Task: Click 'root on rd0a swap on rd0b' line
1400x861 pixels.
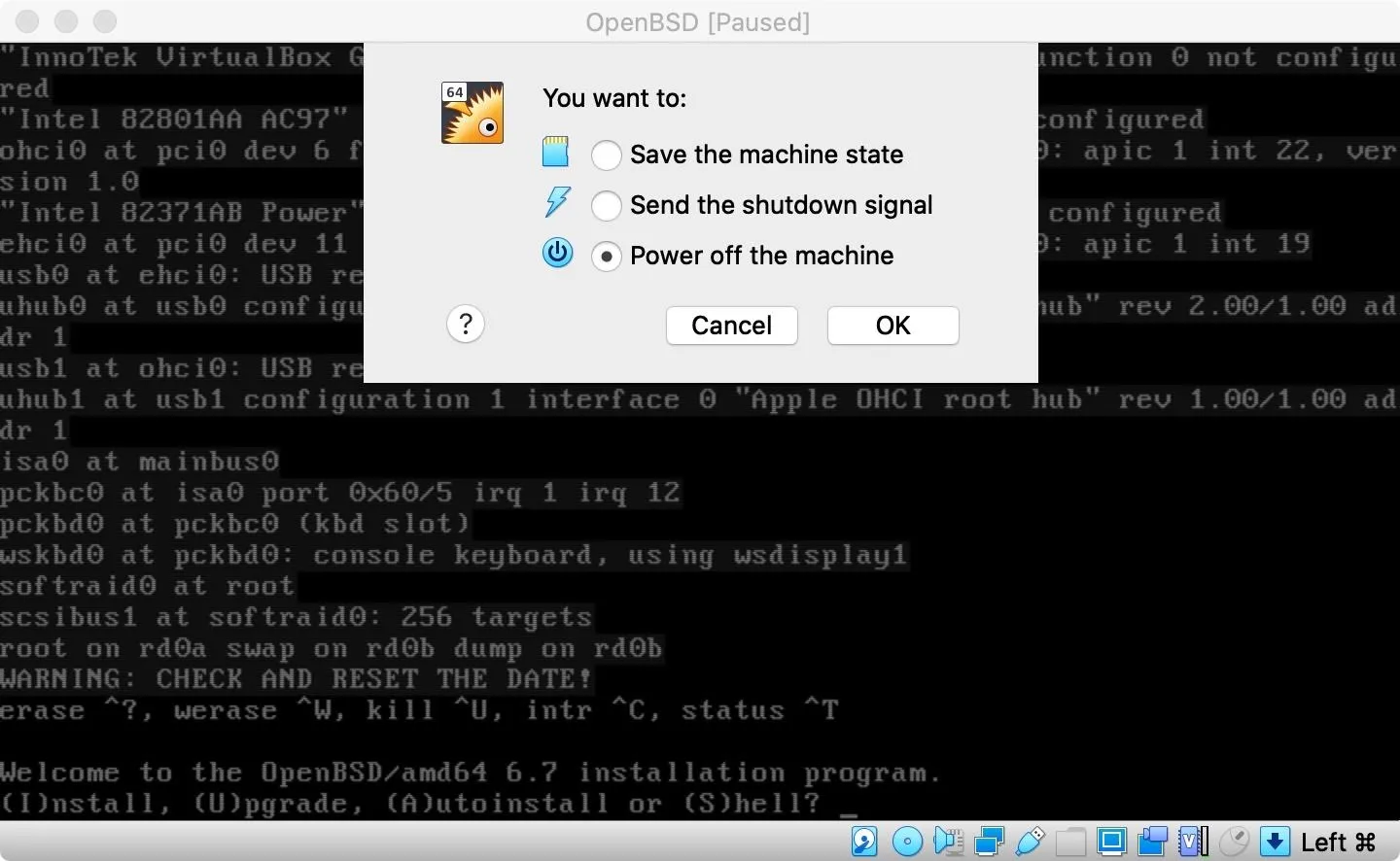Action: pos(331,648)
